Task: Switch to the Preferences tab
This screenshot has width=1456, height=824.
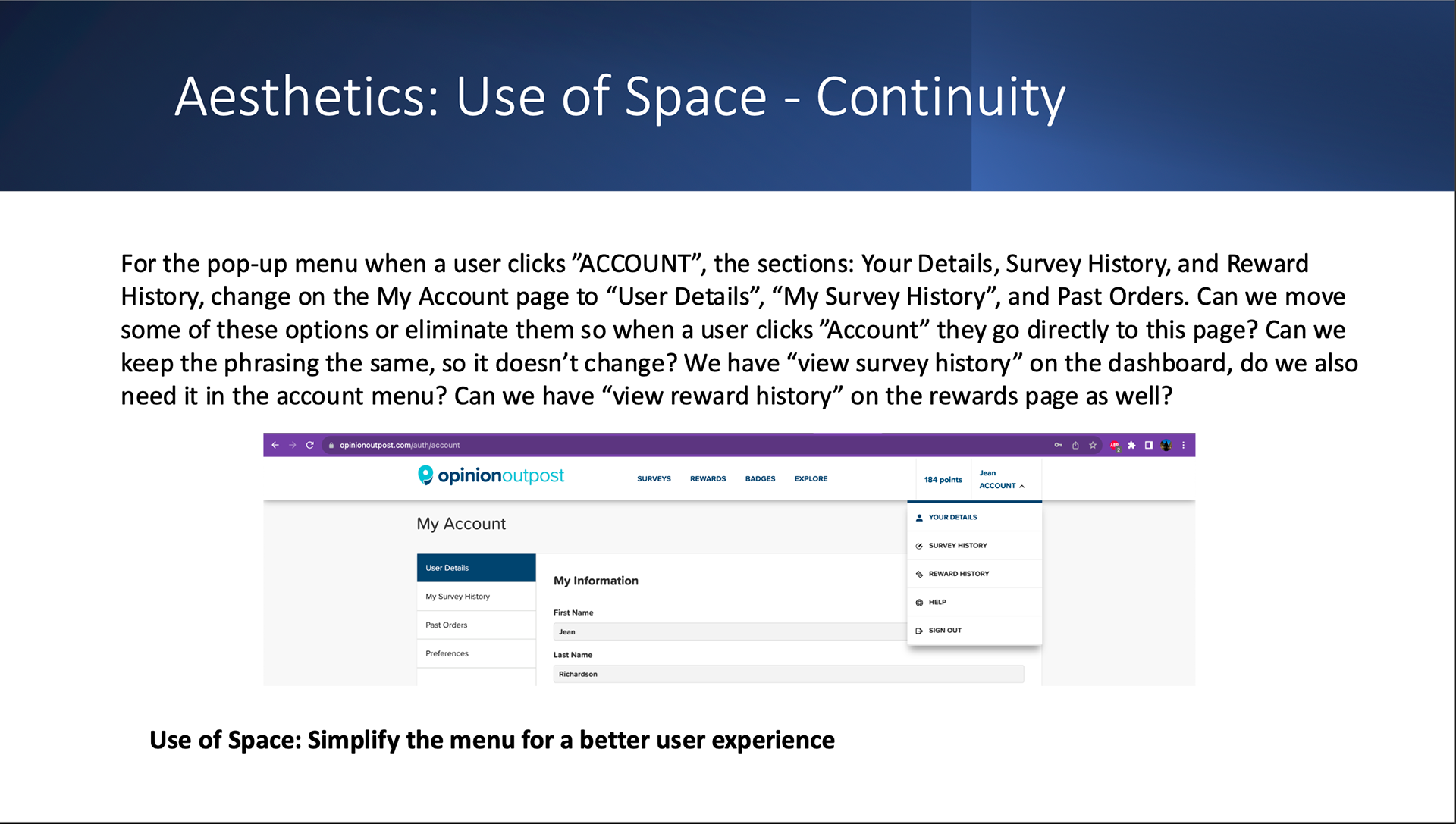Action: tap(447, 653)
